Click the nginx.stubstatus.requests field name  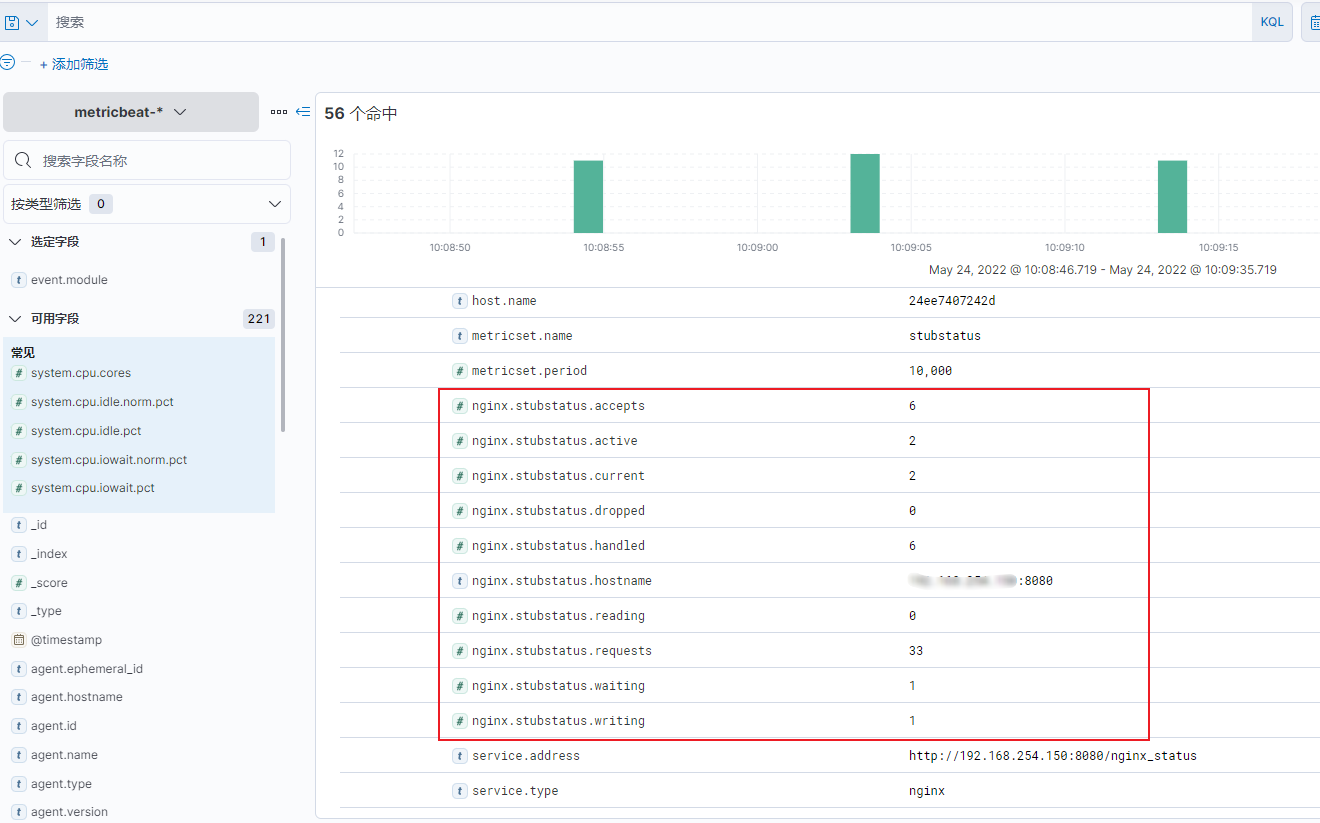(x=562, y=651)
